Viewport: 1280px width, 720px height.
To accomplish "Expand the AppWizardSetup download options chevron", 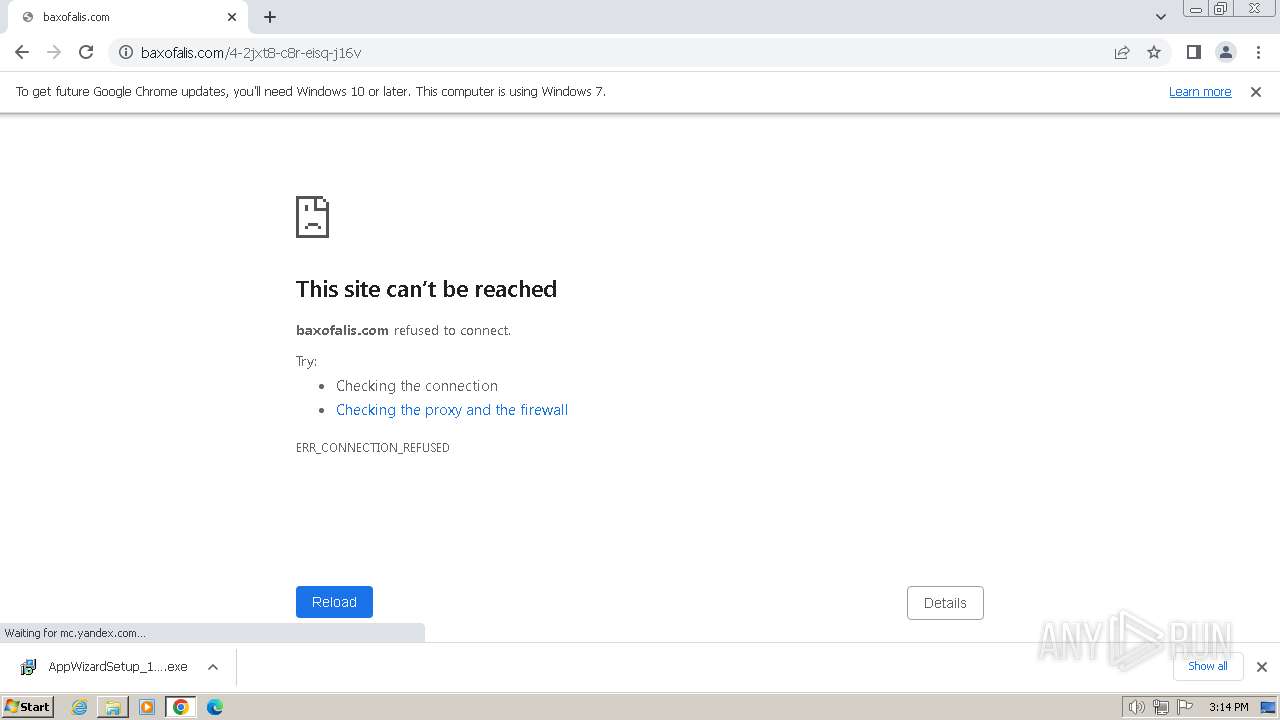I will point(212,667).
